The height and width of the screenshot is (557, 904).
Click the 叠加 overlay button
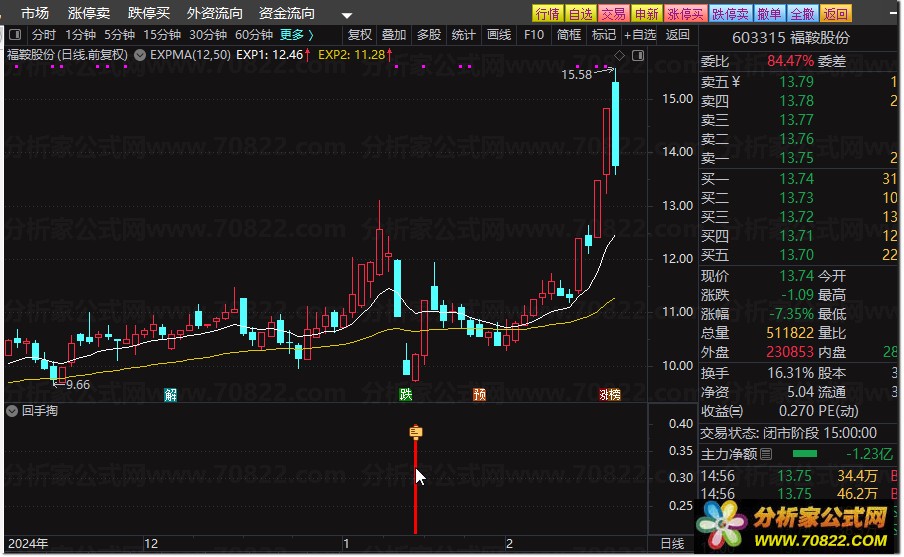pos(394,35)
